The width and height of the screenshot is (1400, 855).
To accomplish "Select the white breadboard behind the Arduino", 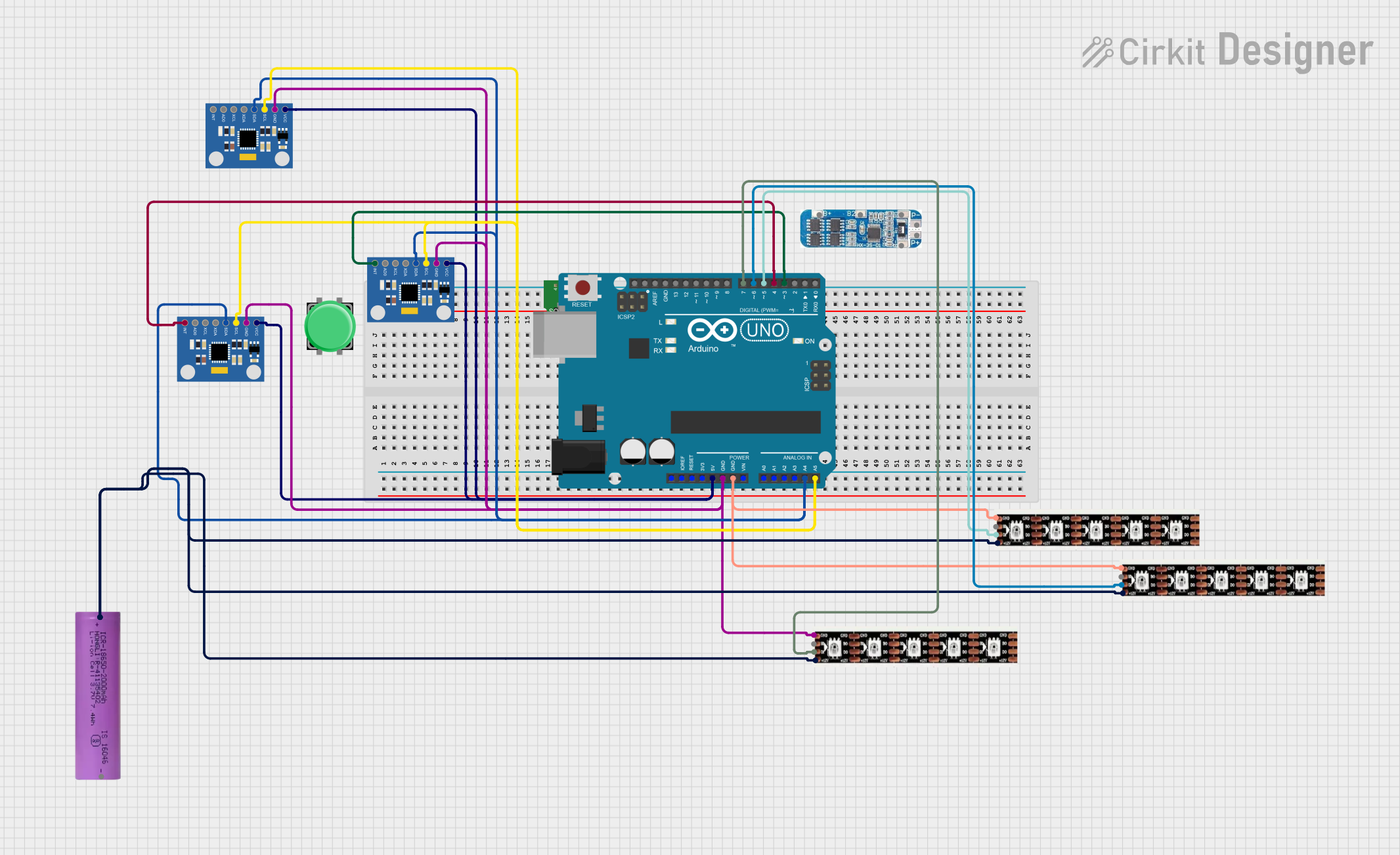I will pos(701,391).
